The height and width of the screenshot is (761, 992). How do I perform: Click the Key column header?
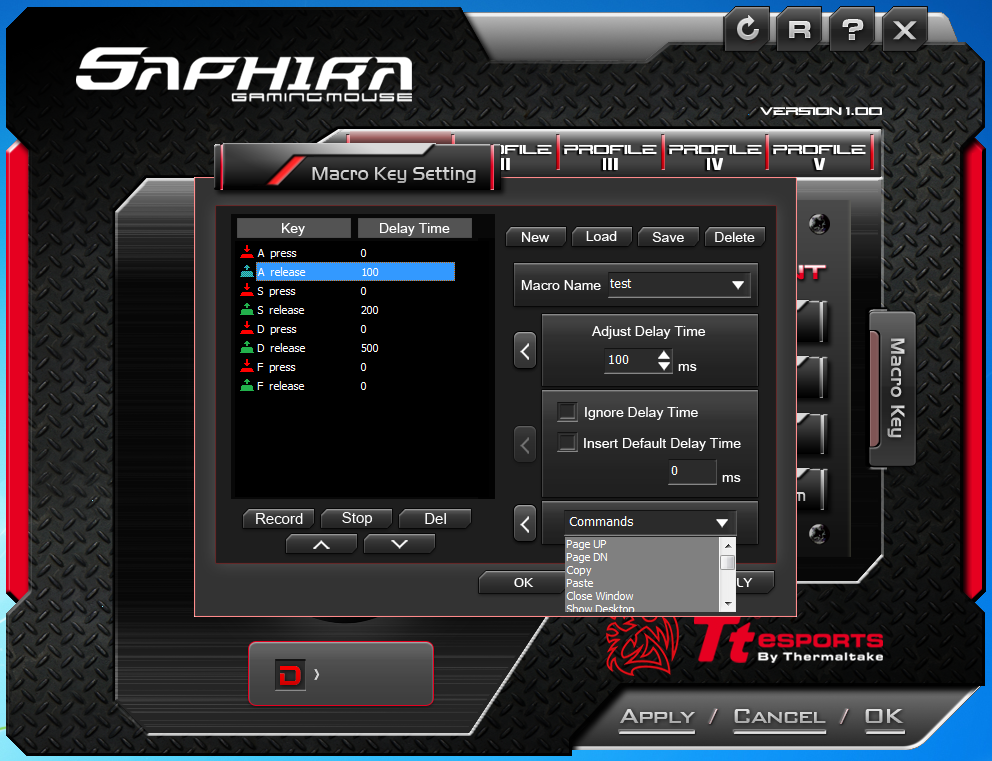(x=293, y=228)
